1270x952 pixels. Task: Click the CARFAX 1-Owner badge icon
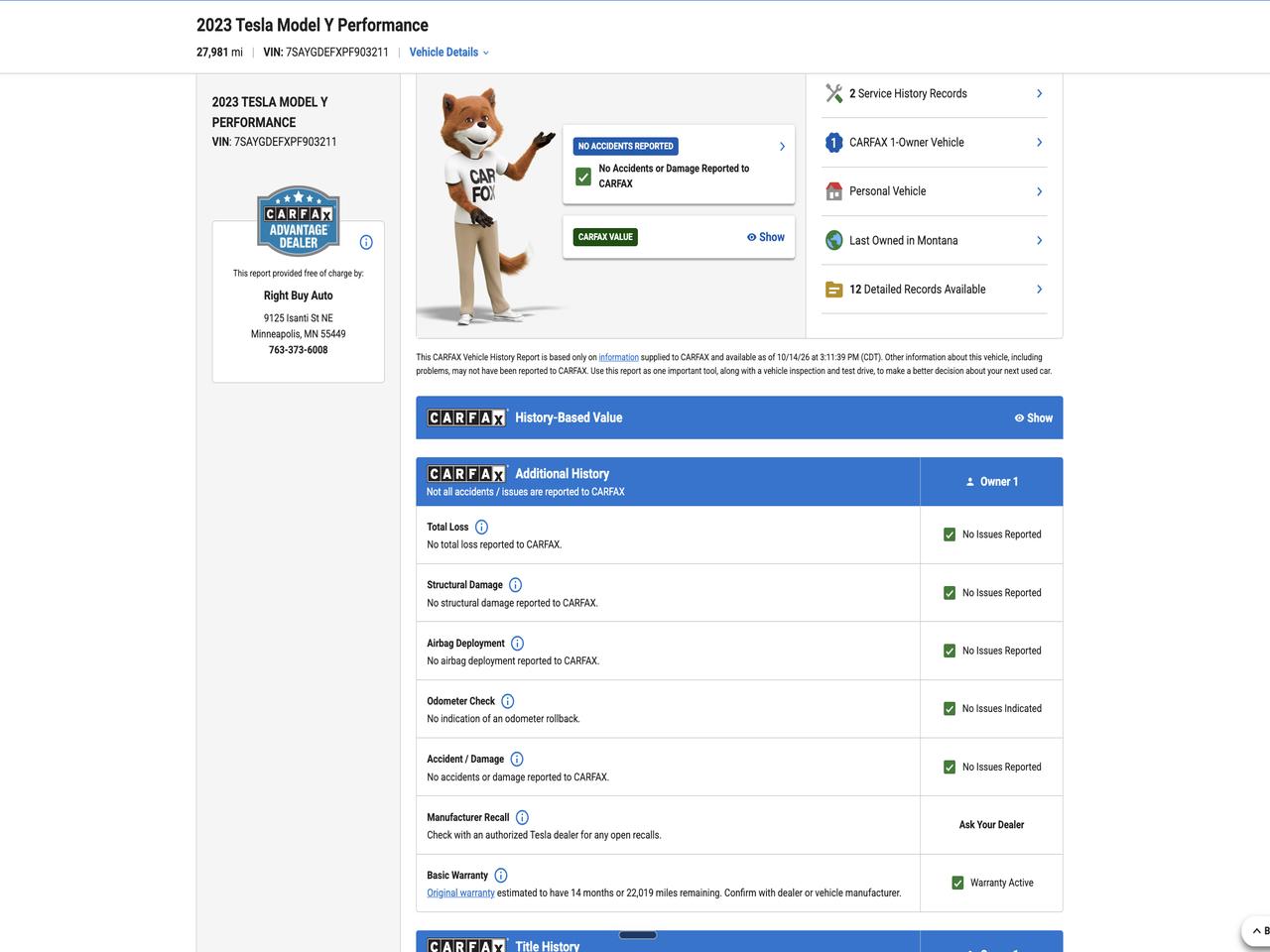tap(833, 143)
